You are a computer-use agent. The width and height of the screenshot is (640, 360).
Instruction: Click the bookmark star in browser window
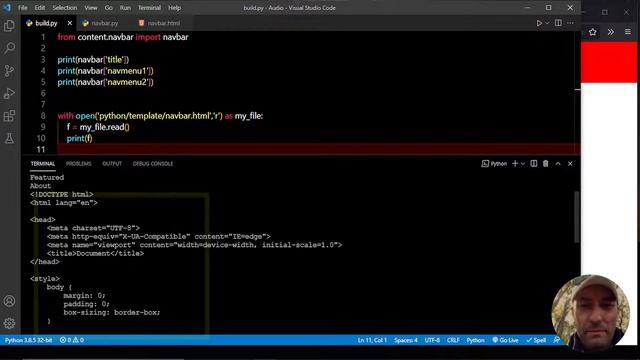pos(593,32)
